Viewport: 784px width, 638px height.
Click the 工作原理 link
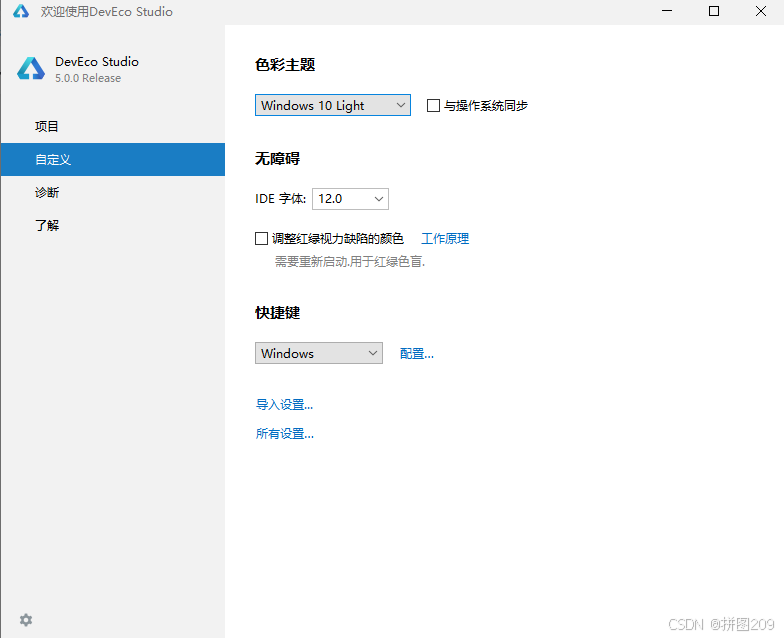[445, 238]
